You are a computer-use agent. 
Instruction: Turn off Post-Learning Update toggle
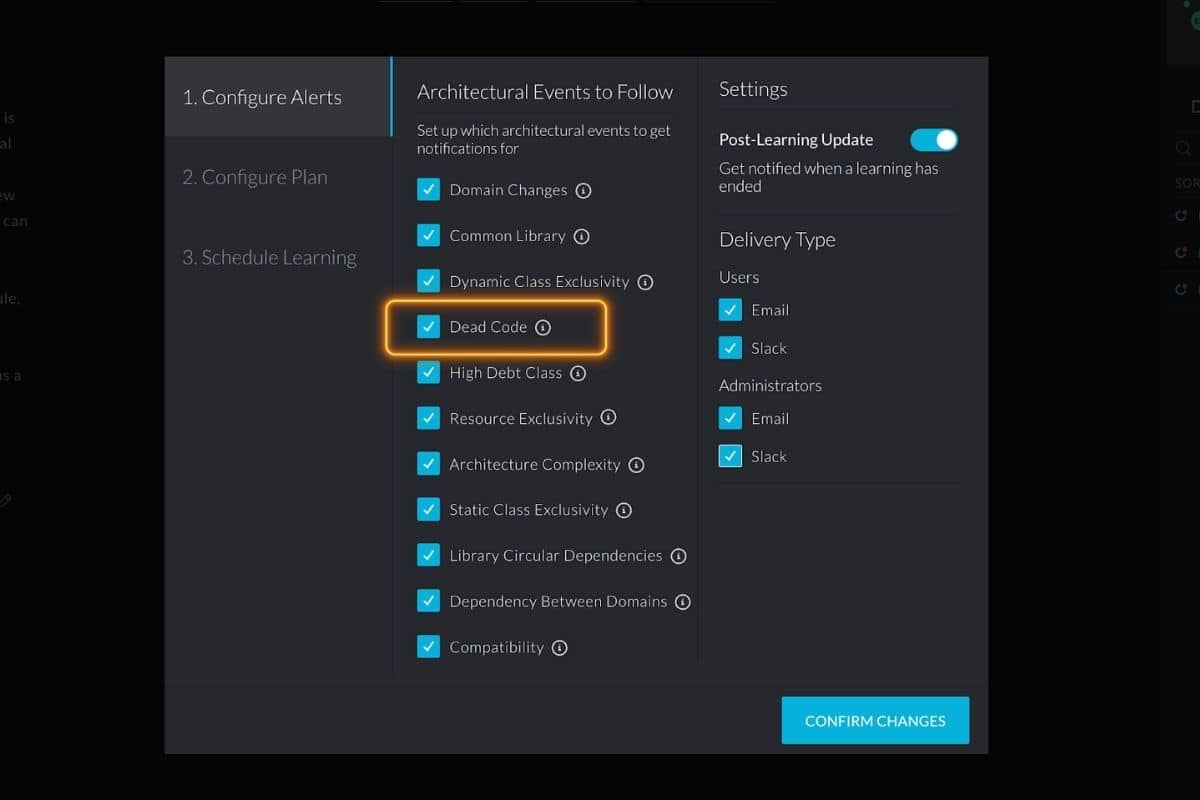coord(934,140)
